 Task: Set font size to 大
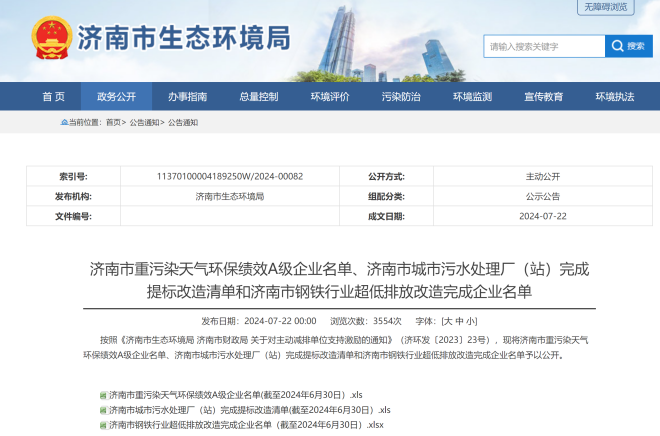click(447, 321)
